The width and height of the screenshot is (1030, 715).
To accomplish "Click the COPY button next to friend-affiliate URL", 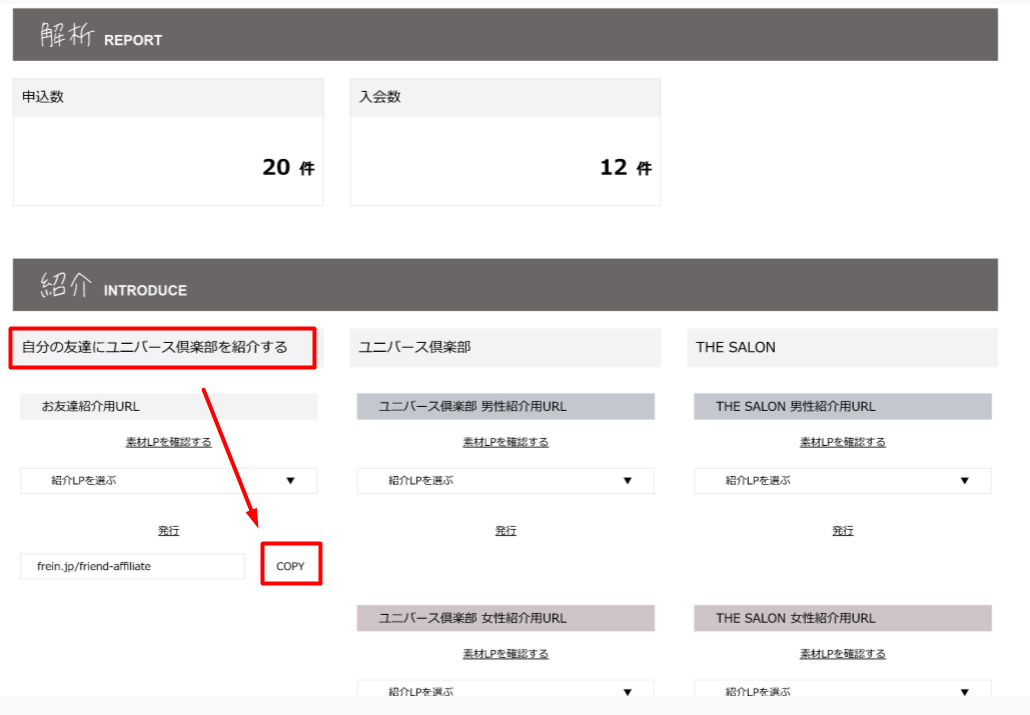I will (290, 566).
